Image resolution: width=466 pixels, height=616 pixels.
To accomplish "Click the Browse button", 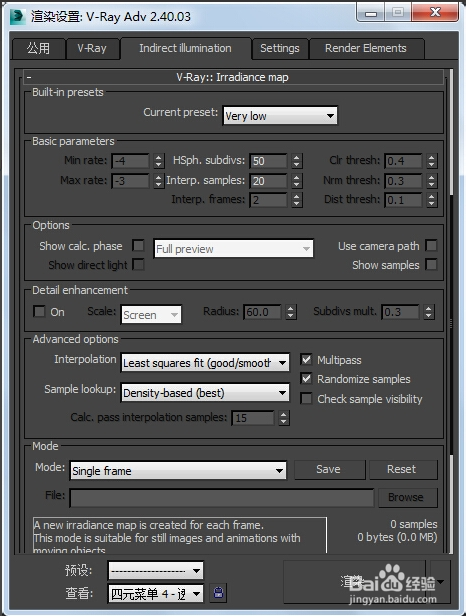I will click(407, 497).
